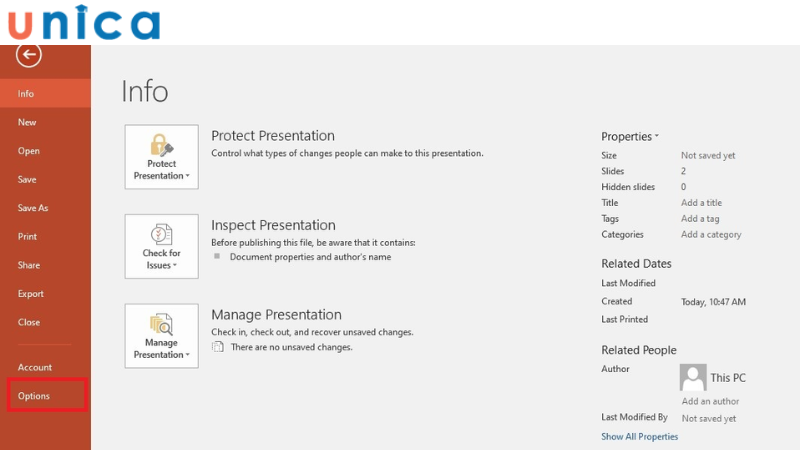
Task: Go to the Share page
Action: tap(29, 265)
